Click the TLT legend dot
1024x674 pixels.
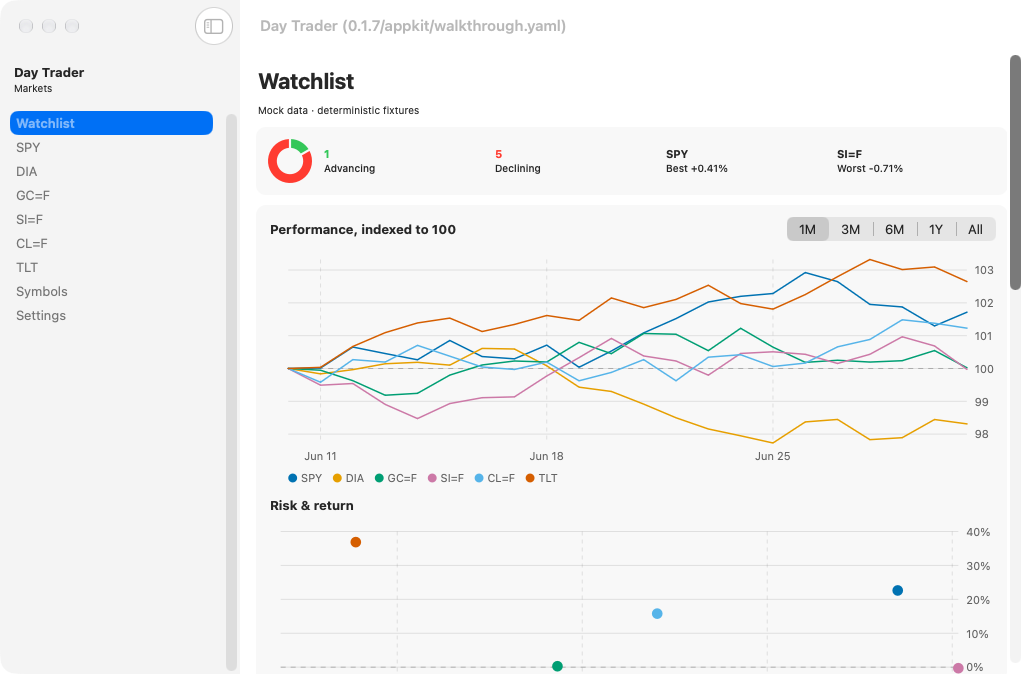click(530, 478)
